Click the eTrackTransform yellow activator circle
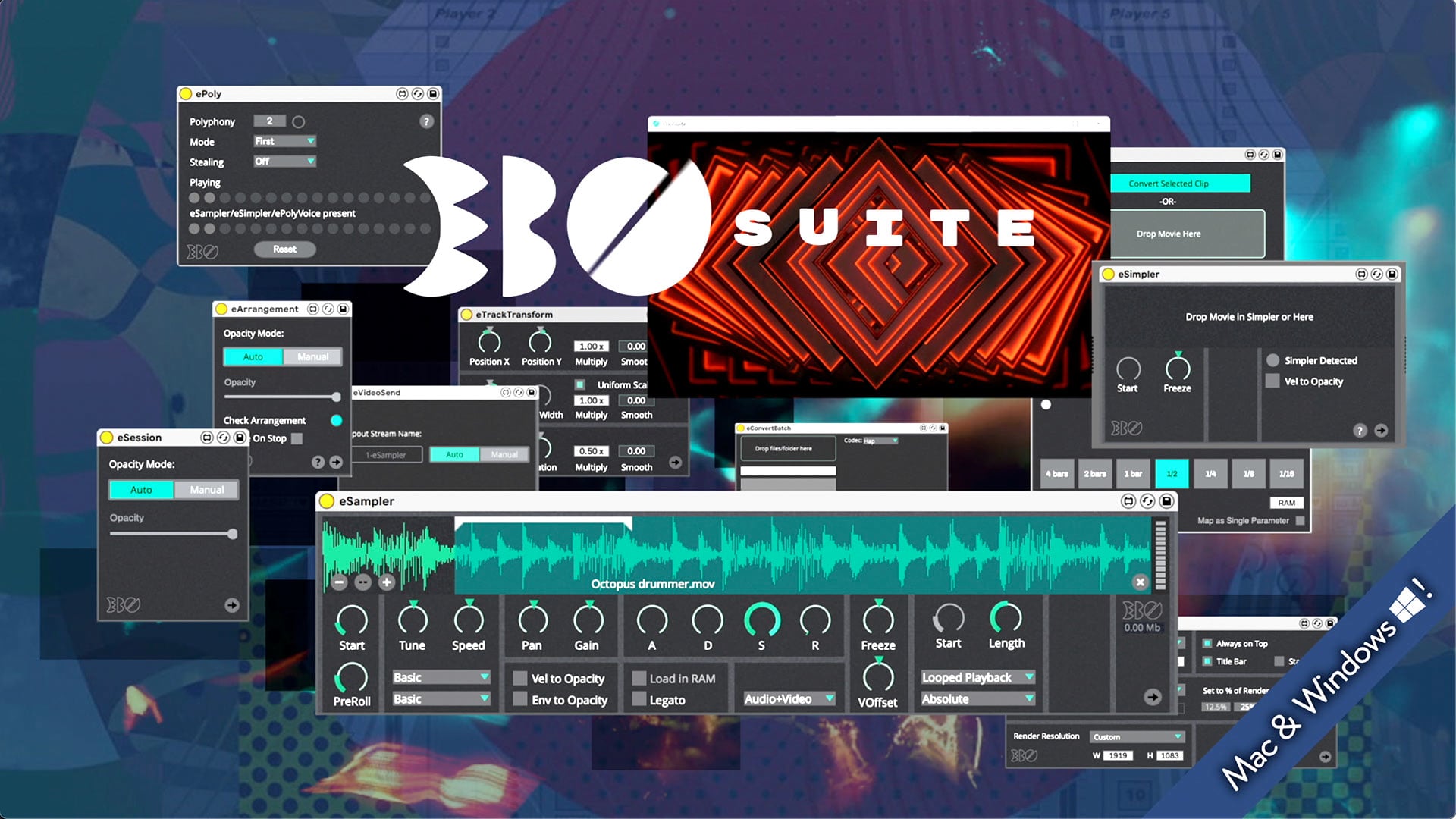 tap(467, 315)
